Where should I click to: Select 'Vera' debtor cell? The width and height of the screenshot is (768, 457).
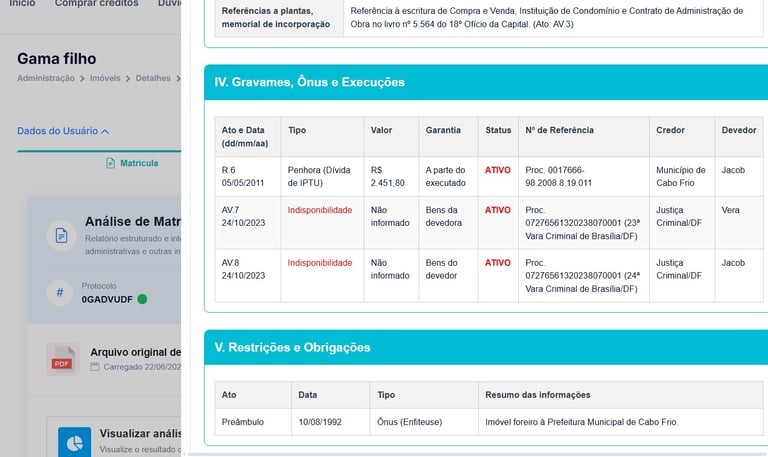739,223
